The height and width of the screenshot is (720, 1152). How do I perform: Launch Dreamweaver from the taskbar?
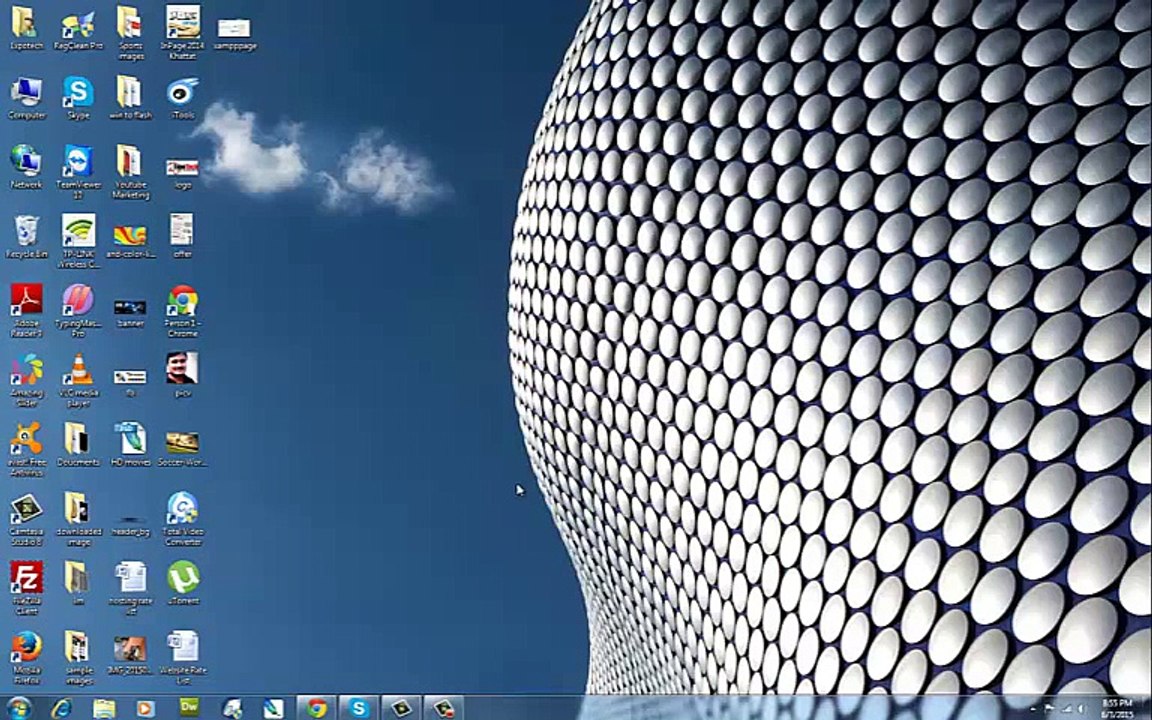189,707
